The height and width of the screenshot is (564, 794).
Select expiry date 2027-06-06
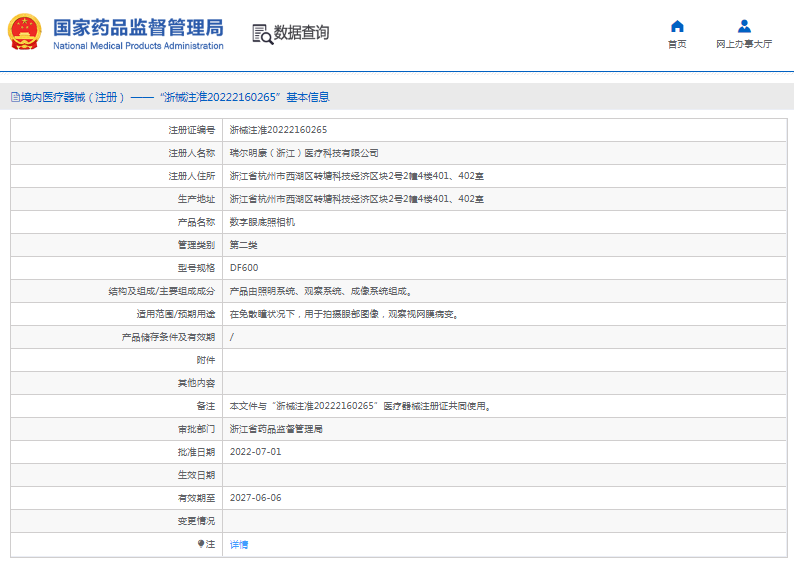256,498
